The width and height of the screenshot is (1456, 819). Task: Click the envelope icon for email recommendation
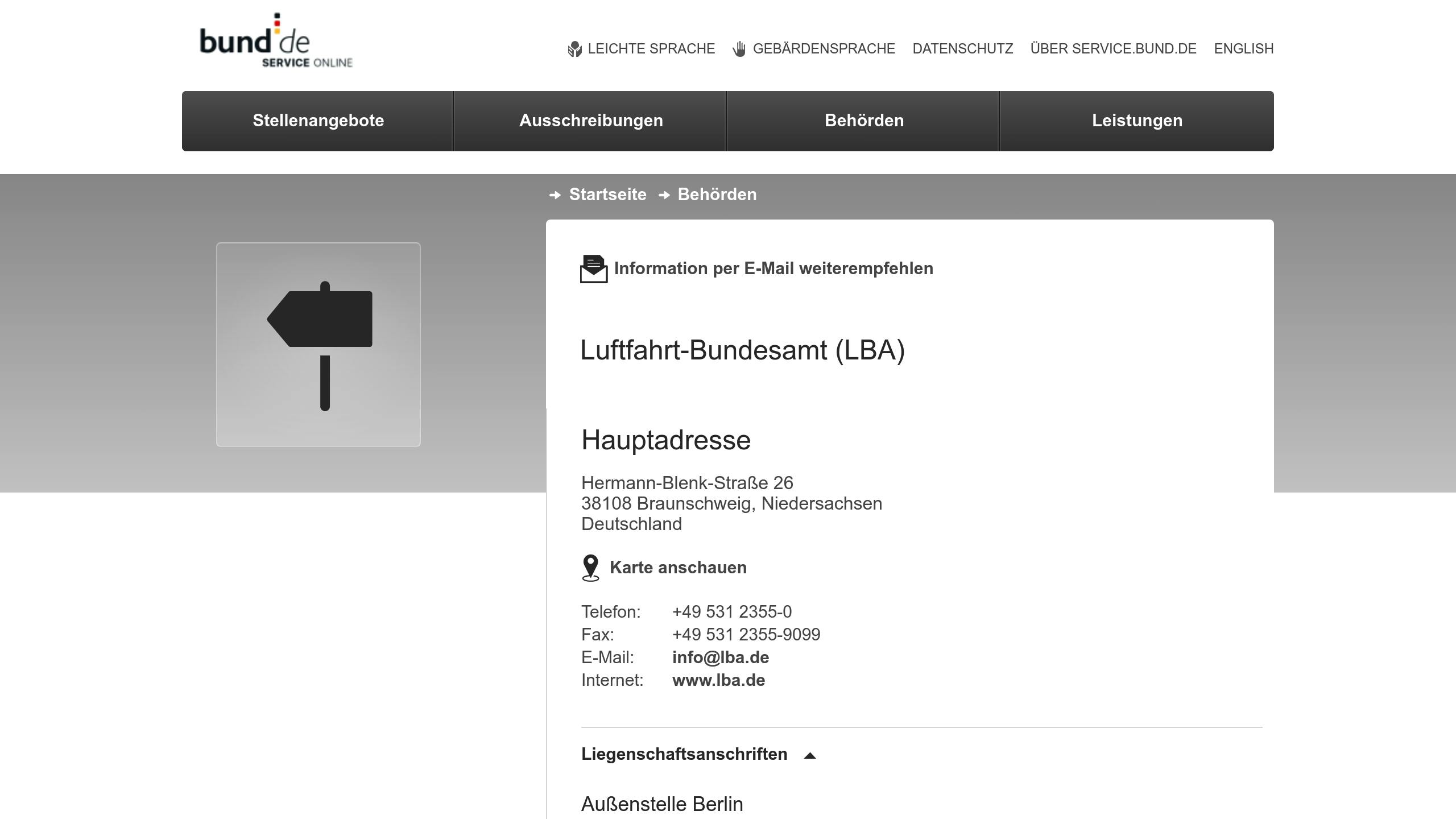[594, 269]
